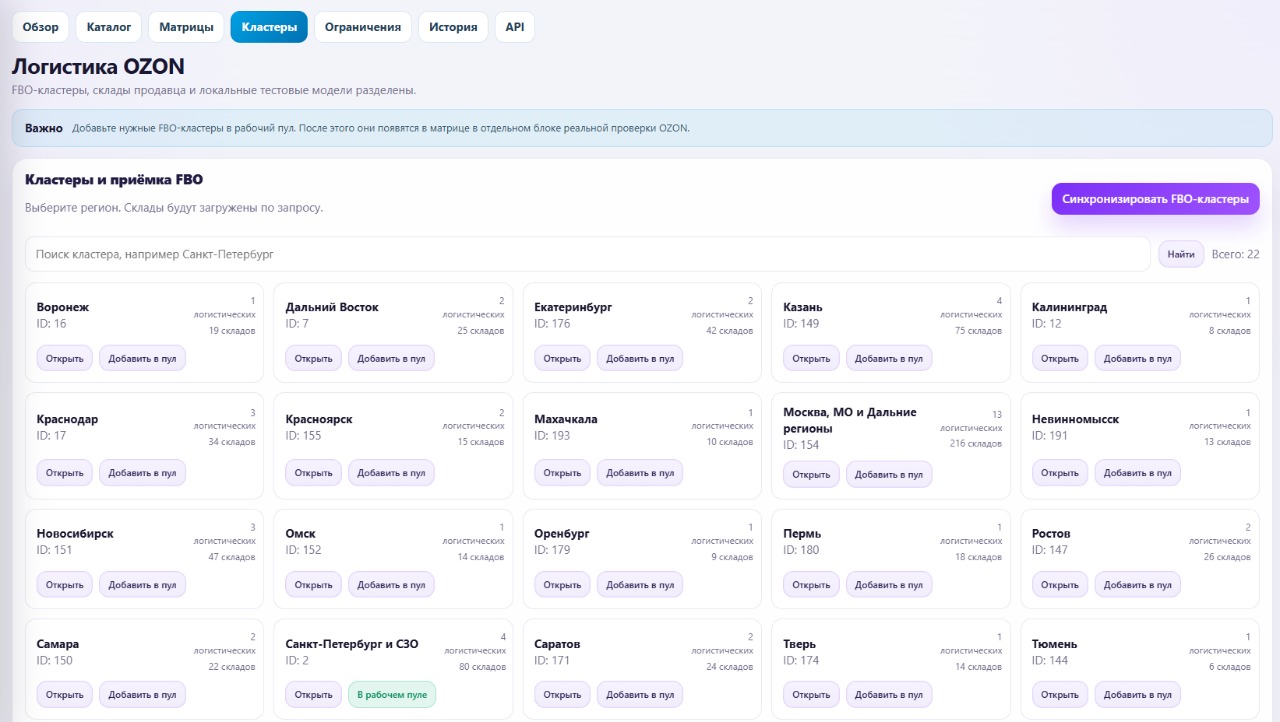Click the В рабочем пуле badge

[392, 695]
